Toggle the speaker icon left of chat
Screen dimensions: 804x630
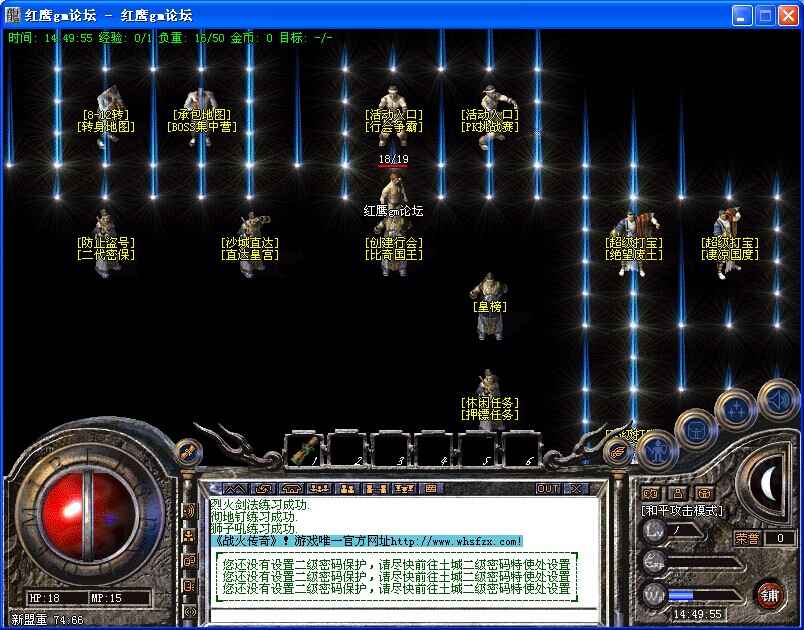tap(189, 511)
